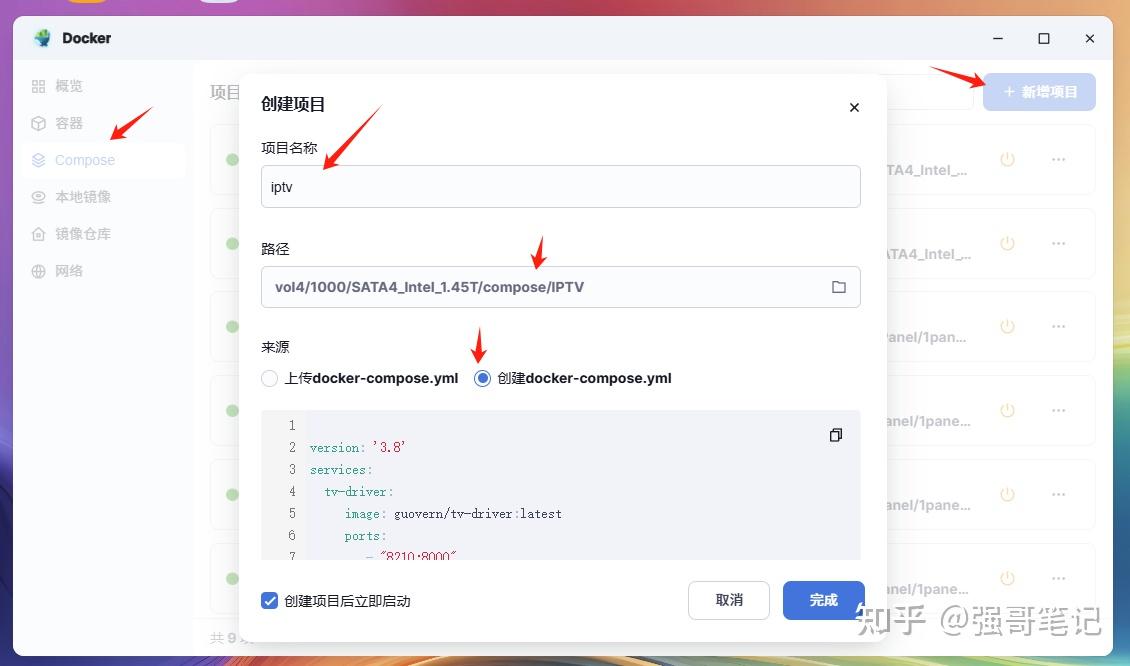Select the 上传docker-compose.yml radio option
The width and height of the screenshot is (1130, 666).
pyautogui.click(x=270, y=378)
